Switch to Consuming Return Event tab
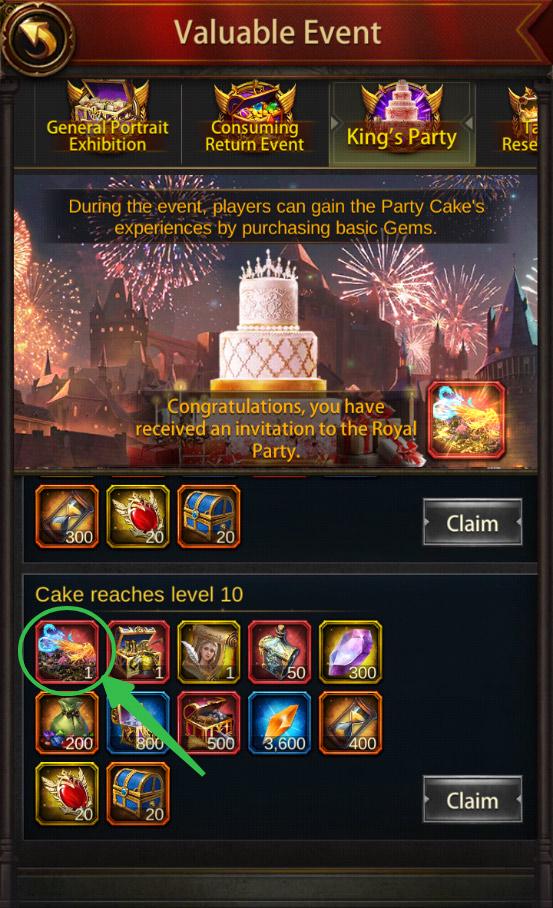Image resolution: width=553 pixels, height=908 pixels. 255,122
